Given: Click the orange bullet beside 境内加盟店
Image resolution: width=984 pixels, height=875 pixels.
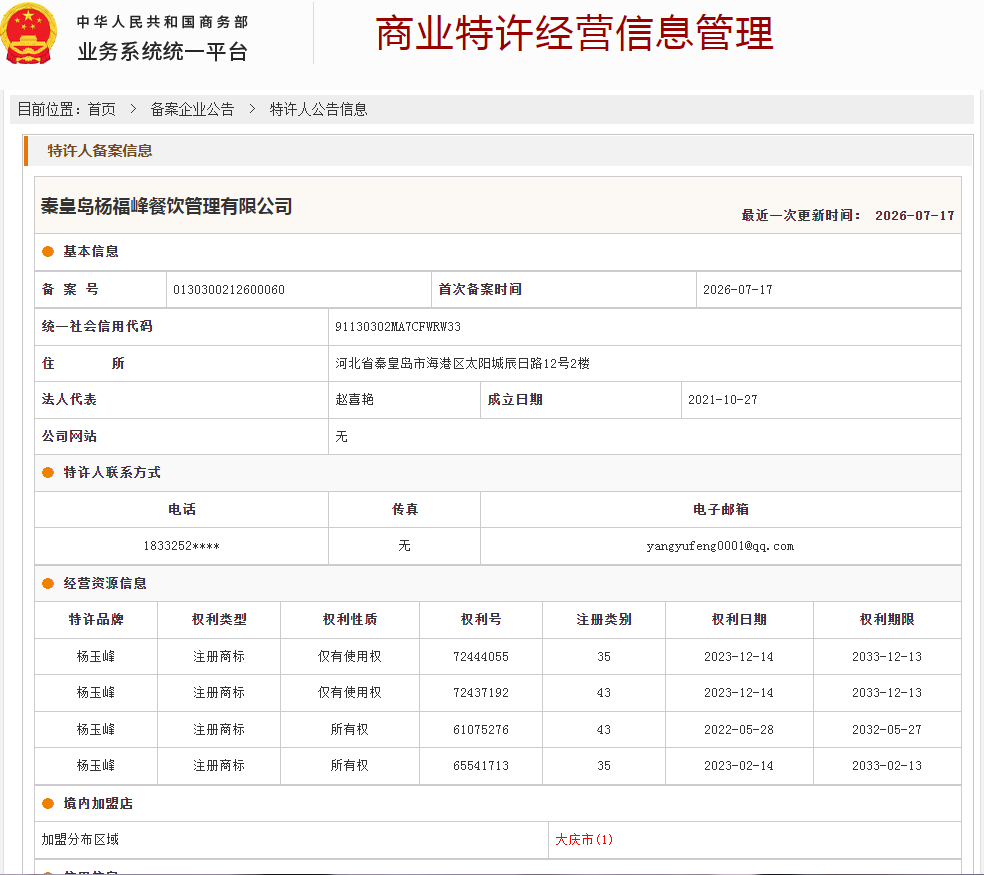Looking at the screenshot, I should 48,803.
